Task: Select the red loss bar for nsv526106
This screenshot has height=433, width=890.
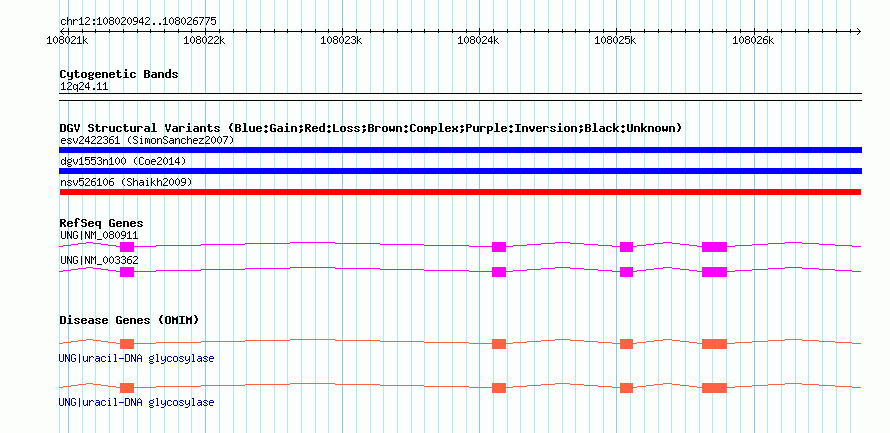Action: [x=460, y=192]
